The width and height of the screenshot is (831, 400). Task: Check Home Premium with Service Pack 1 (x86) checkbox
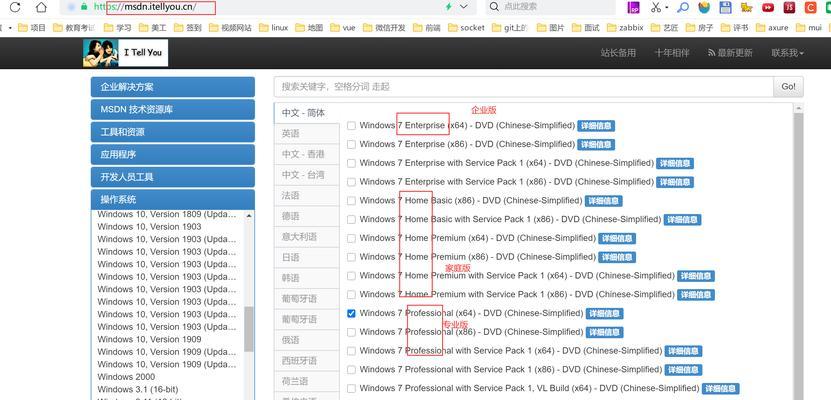click(351, 295)
